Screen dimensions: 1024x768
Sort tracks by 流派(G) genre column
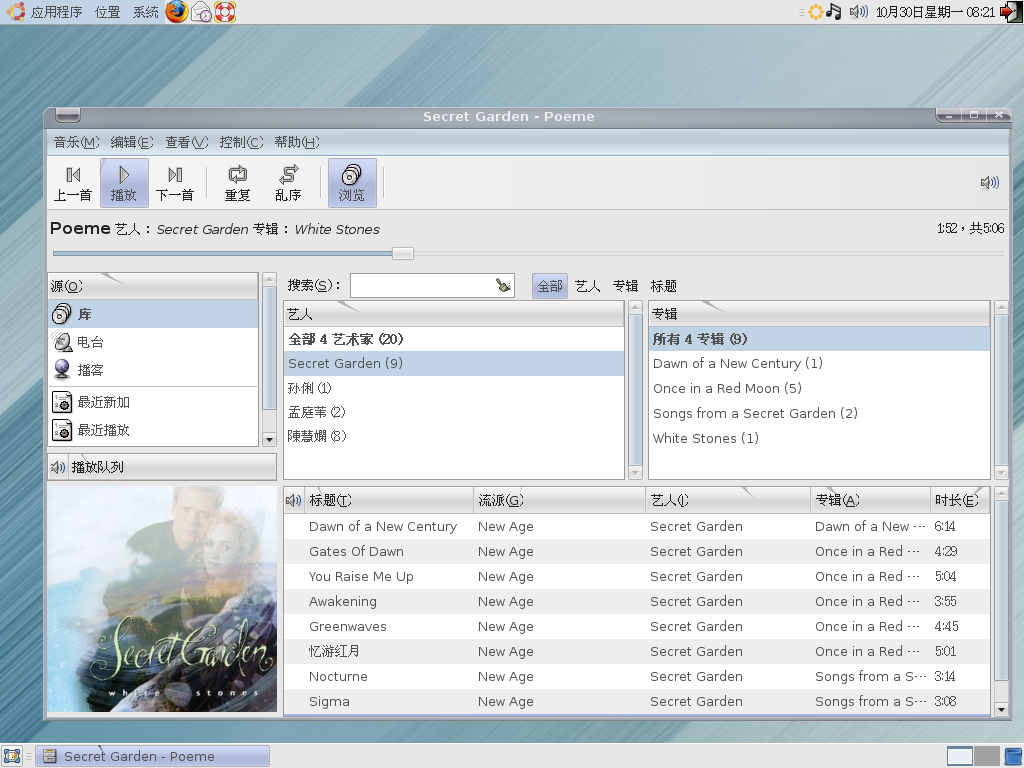pos(559,500)
